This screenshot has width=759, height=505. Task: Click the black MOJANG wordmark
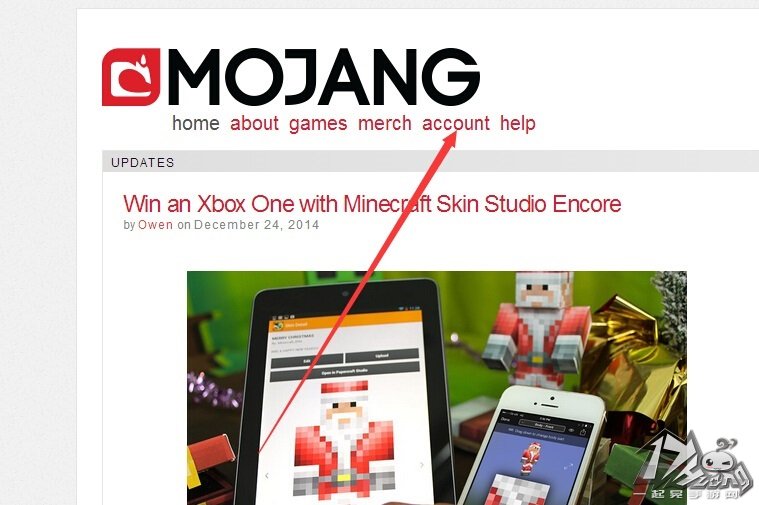tap(323, 77)
